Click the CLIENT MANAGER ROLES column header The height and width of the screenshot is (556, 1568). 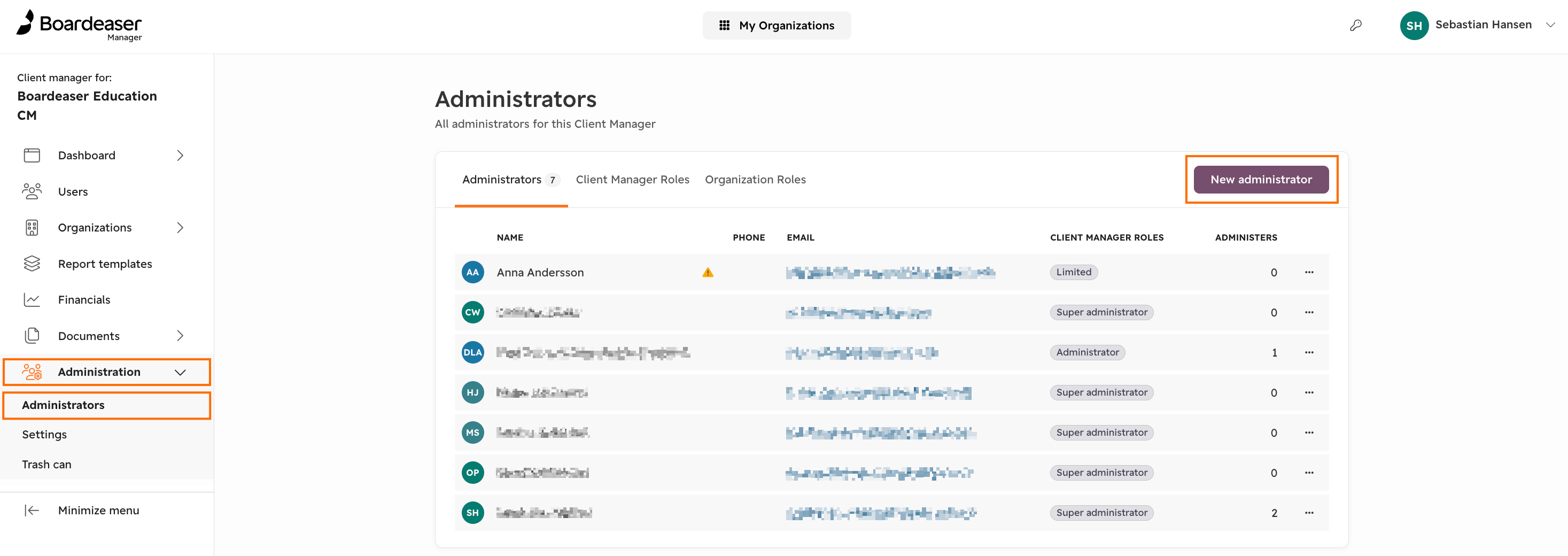coord(1107,237)
